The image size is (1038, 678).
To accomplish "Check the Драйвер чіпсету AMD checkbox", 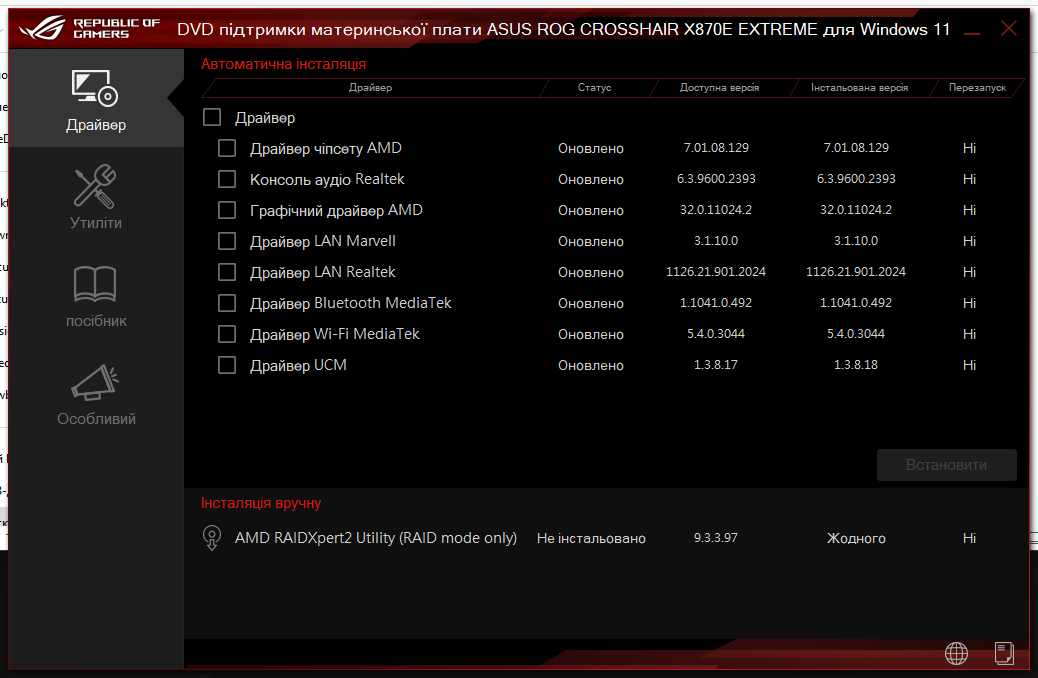I will click(227, 148).
